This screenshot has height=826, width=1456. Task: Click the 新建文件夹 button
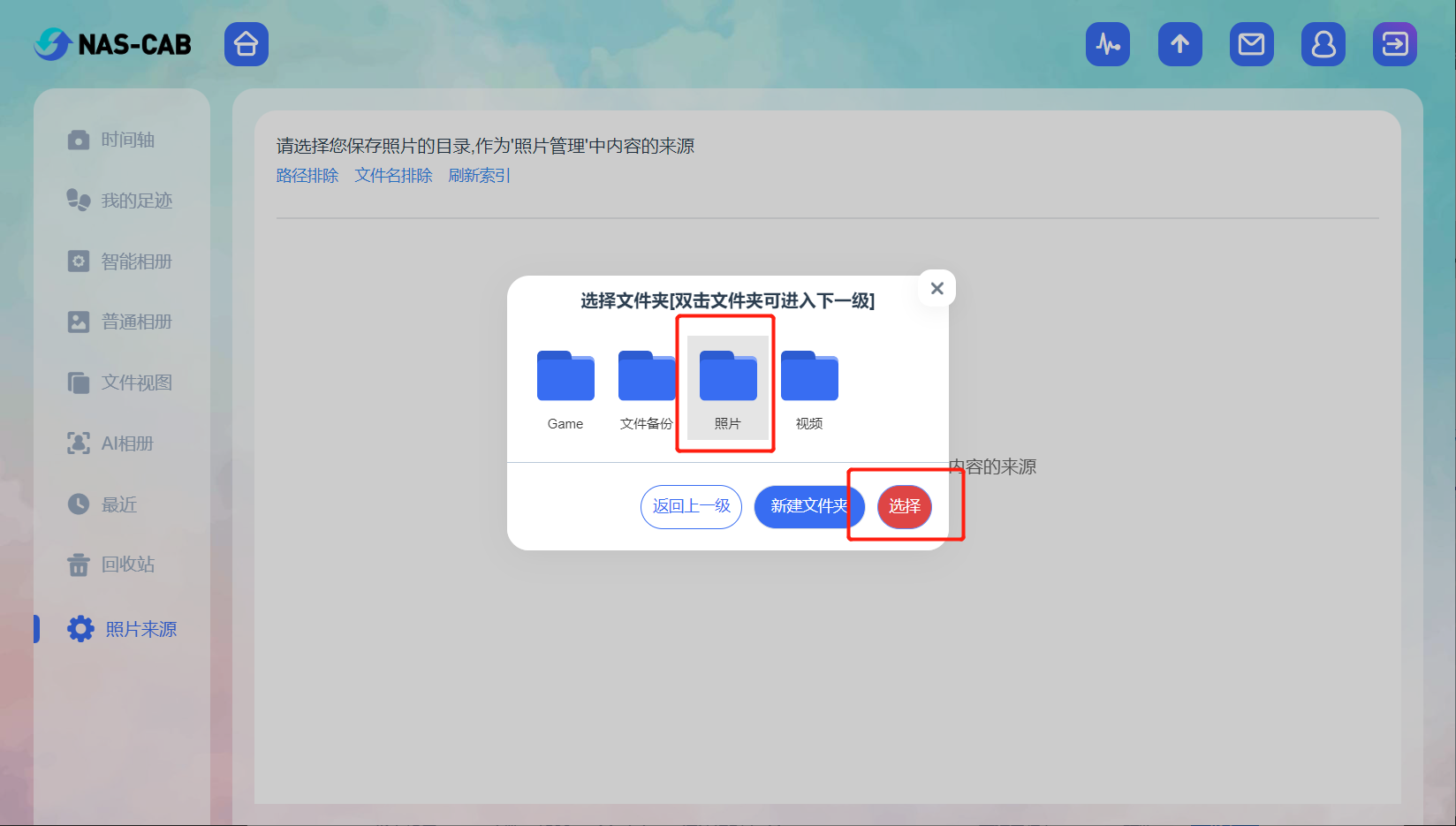coord(808,506)
